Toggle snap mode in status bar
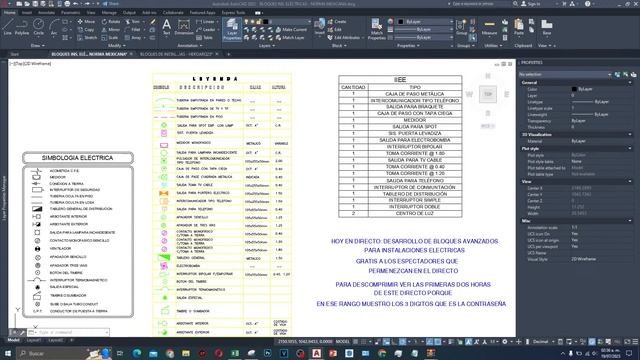Screen dimensions: 640x360 click(363, 342)
